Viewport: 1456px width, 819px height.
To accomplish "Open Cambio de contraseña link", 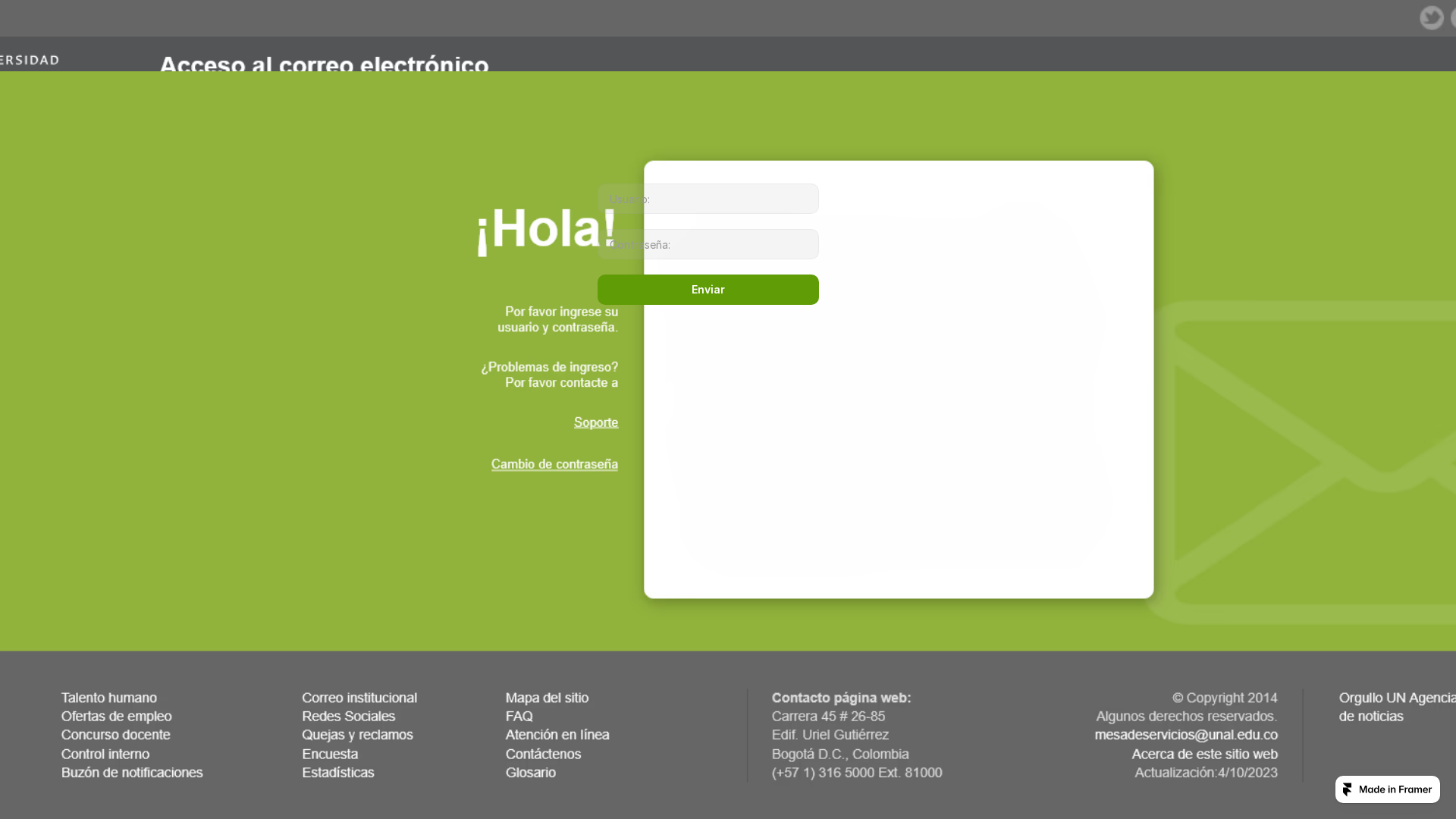I will click(554, 464).
